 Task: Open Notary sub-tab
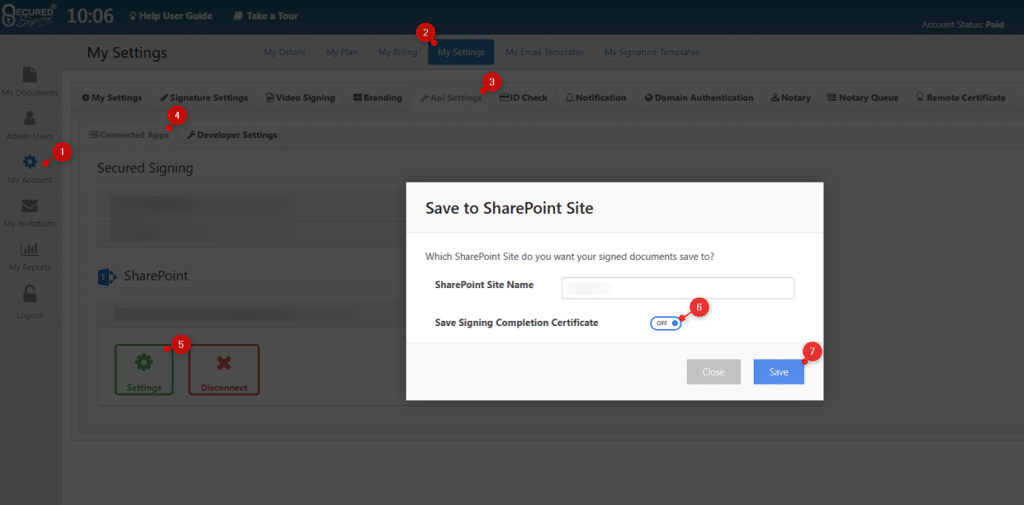790,98
